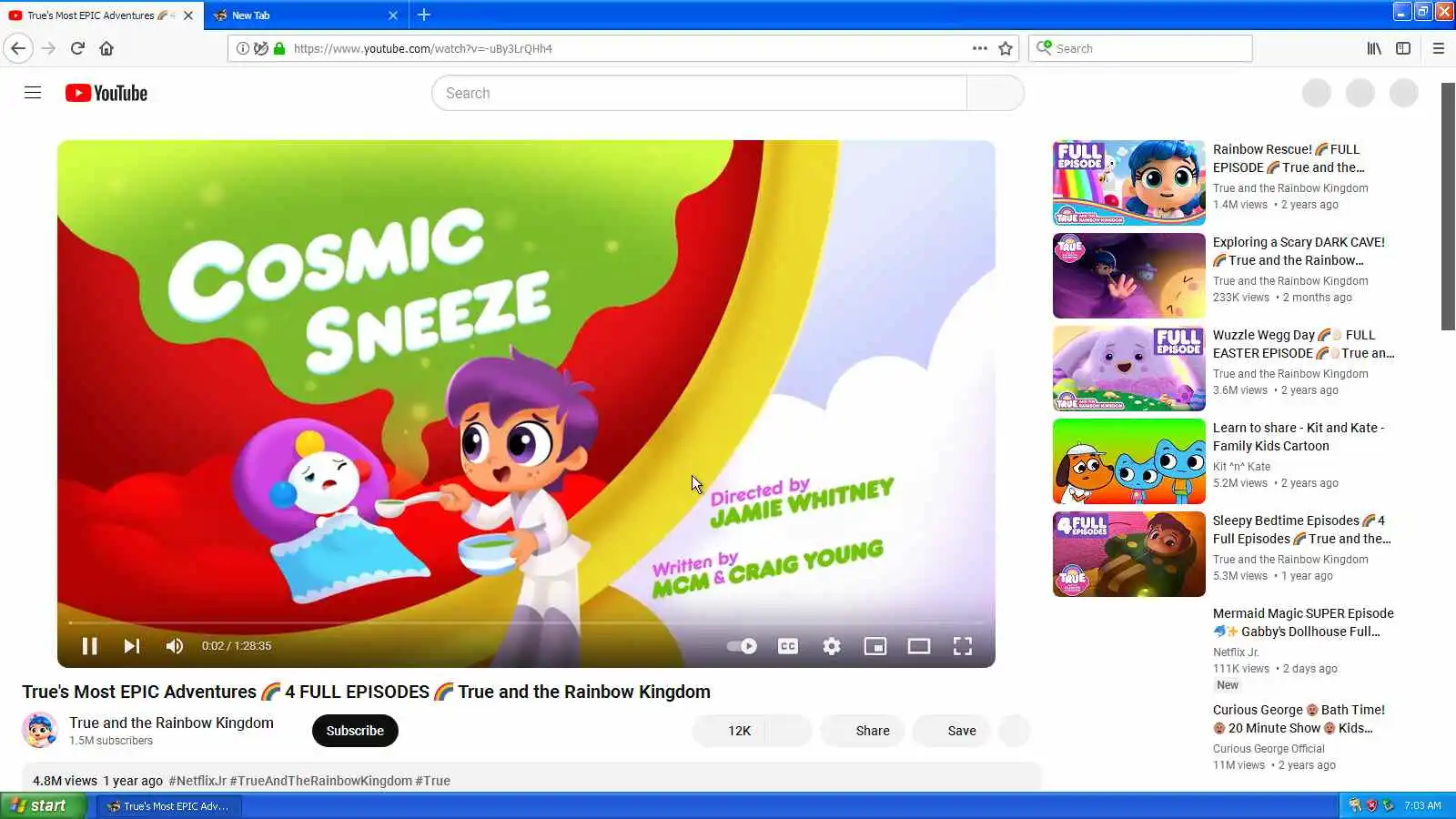Toggle the browser sidebar

pyautogui.click(x=1403, y=48)
